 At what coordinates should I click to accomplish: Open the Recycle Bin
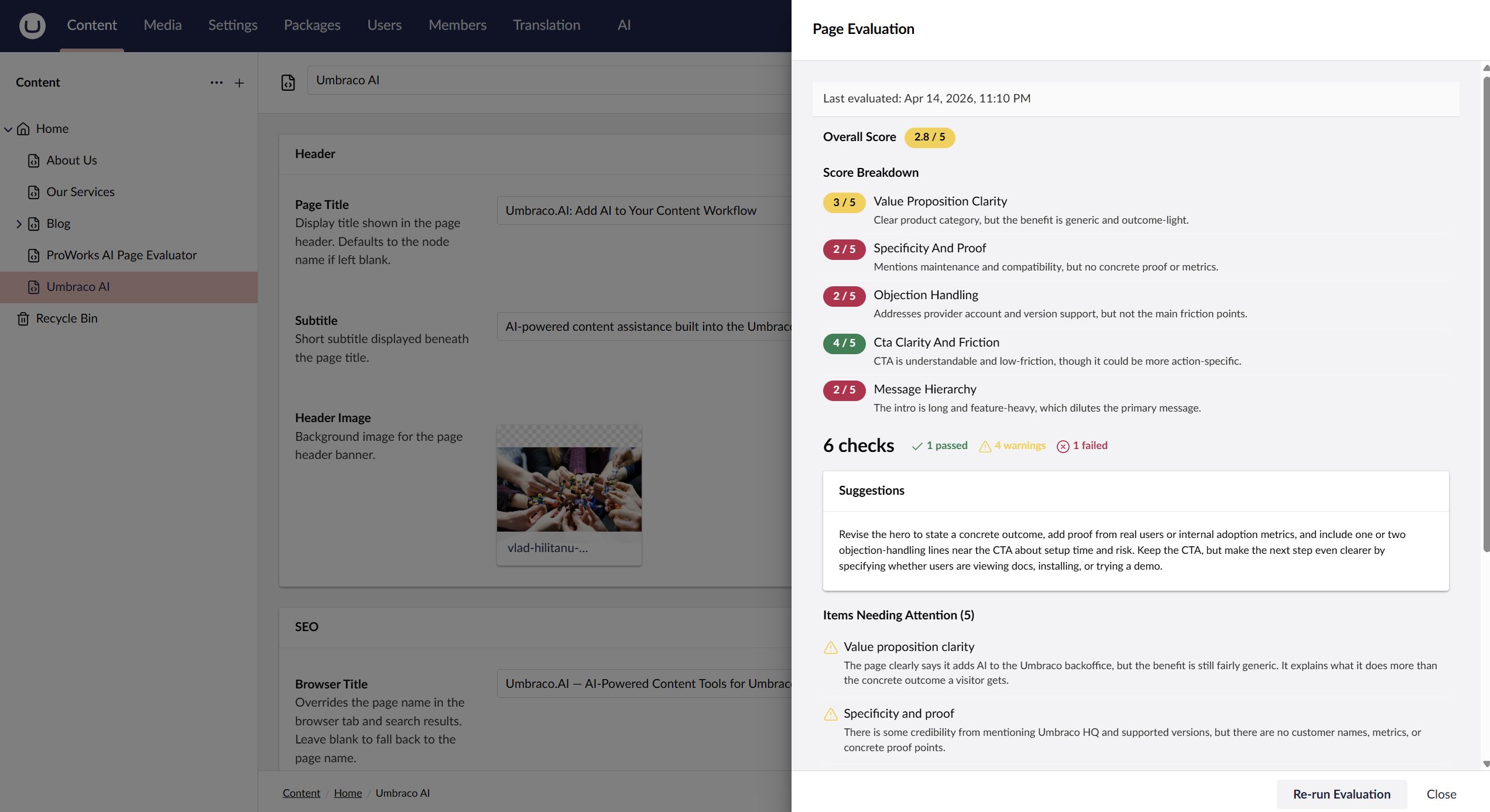click(x=67, y=318)
